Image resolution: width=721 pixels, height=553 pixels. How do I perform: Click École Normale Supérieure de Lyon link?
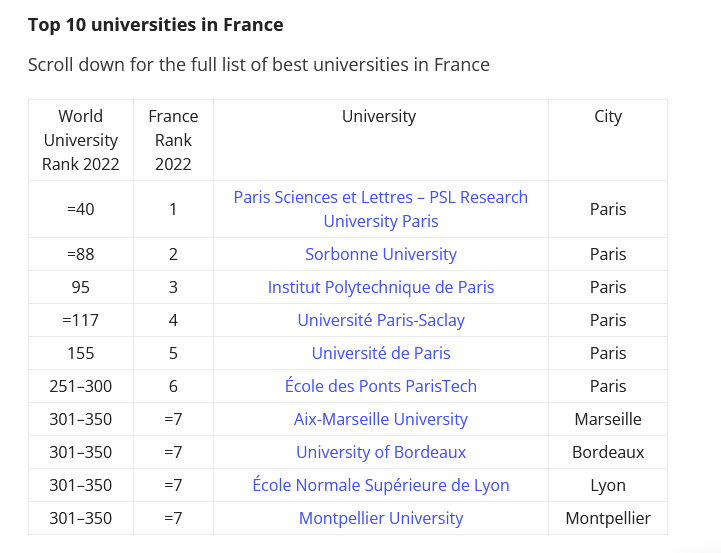coord(380,485)
